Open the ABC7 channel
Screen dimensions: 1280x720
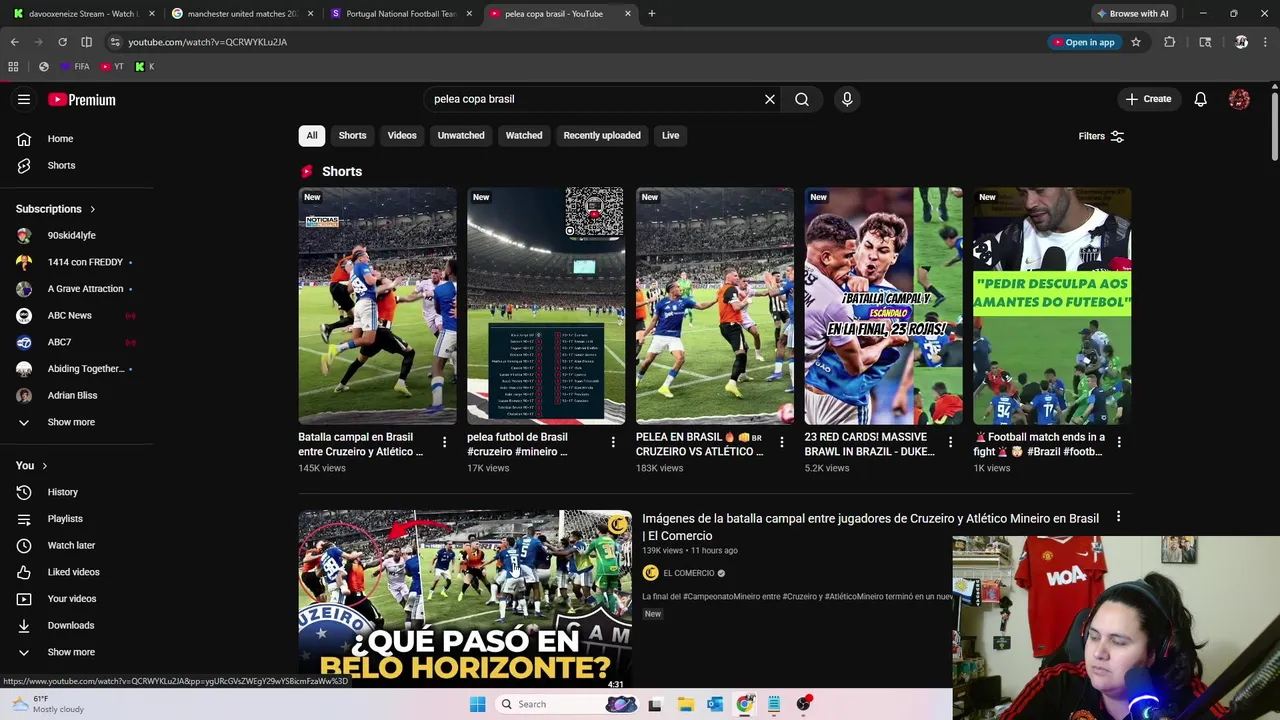[x=59, y=342]
